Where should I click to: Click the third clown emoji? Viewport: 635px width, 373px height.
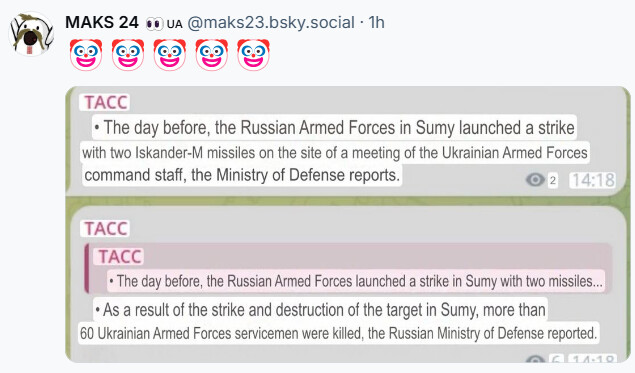pos(170,55)
